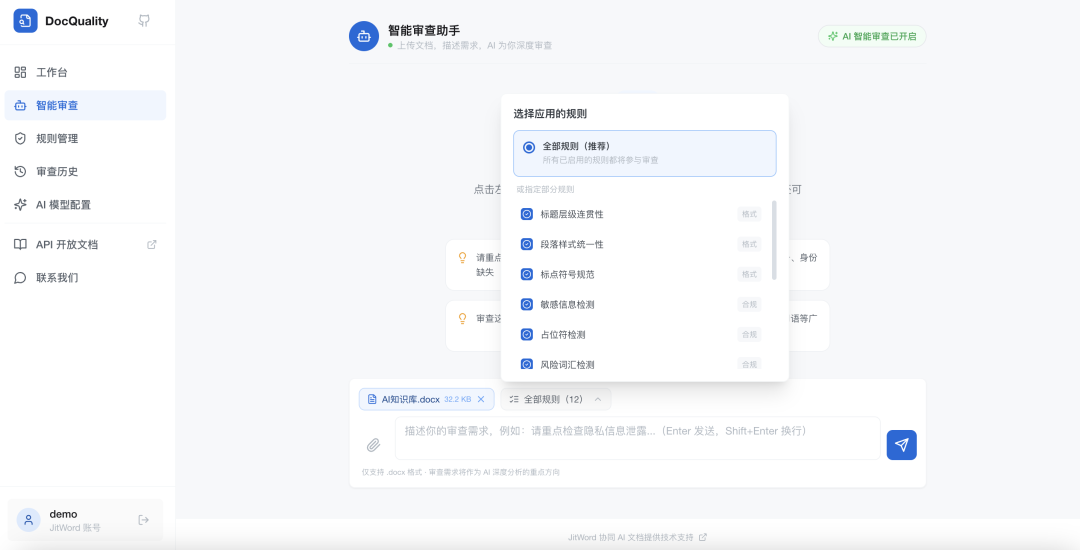Click the 或指定部分规则 label

pyautogui.click(x=546, y=189)
